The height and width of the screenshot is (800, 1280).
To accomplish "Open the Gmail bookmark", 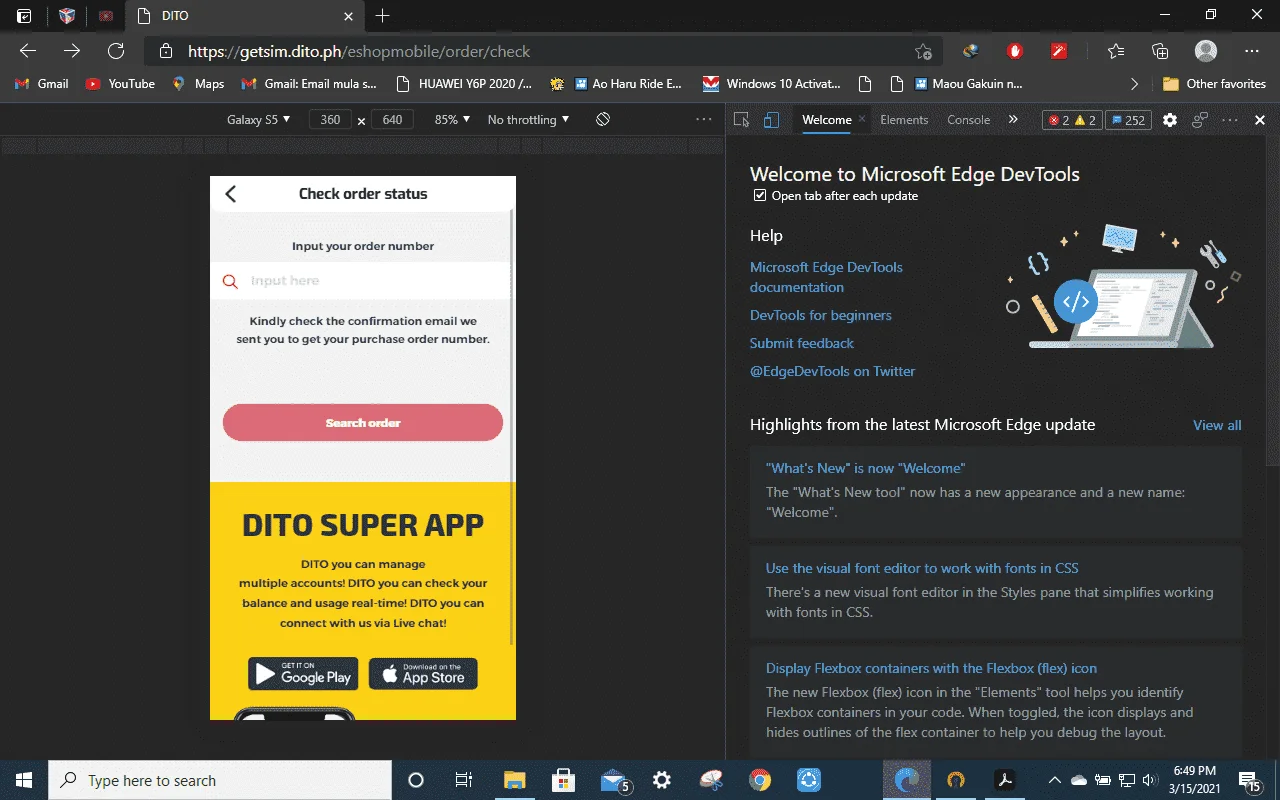I will [42, 84].
